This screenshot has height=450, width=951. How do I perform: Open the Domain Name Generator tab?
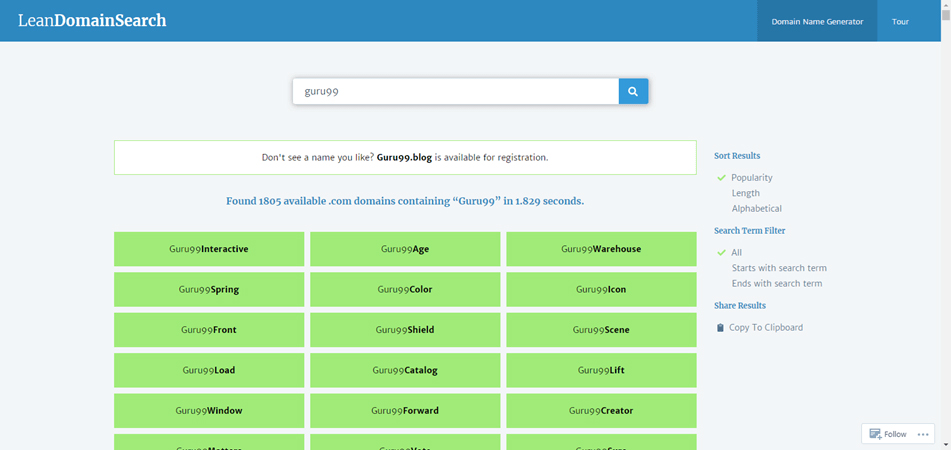[817, 21]
